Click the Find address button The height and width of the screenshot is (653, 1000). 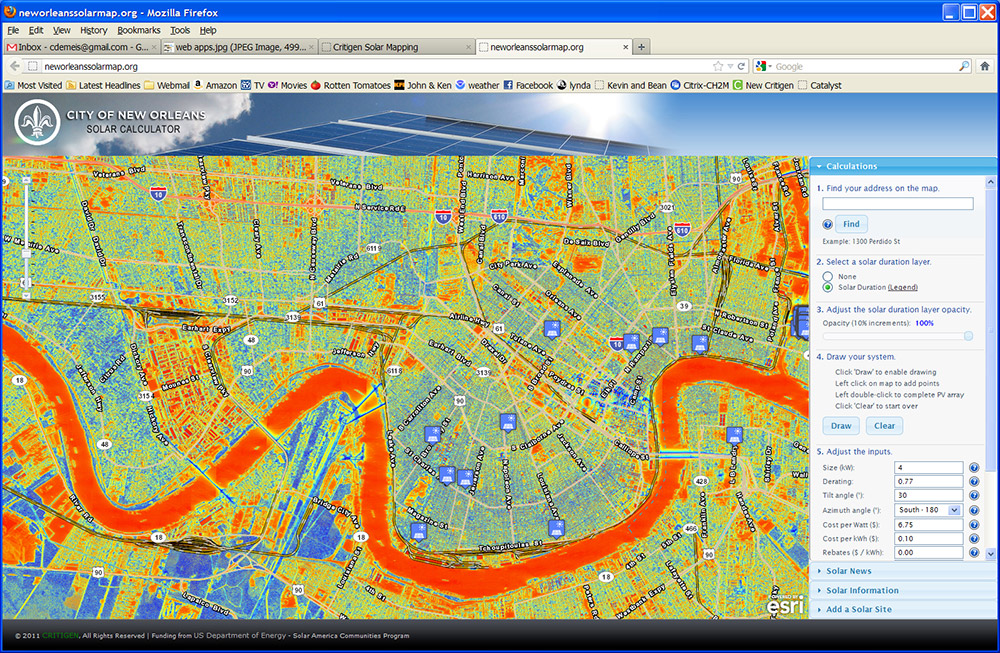[x=851, y=224]
